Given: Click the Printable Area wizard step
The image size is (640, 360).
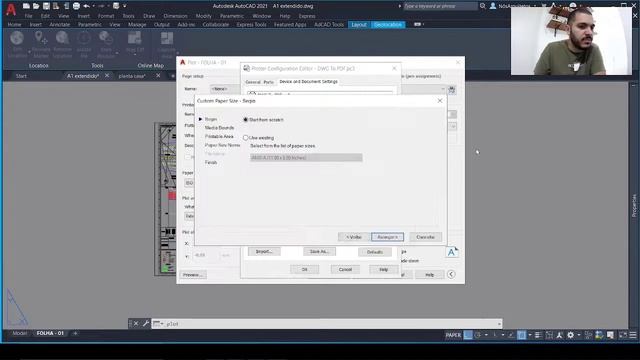Looking at the screenshot, I should 219,136.
